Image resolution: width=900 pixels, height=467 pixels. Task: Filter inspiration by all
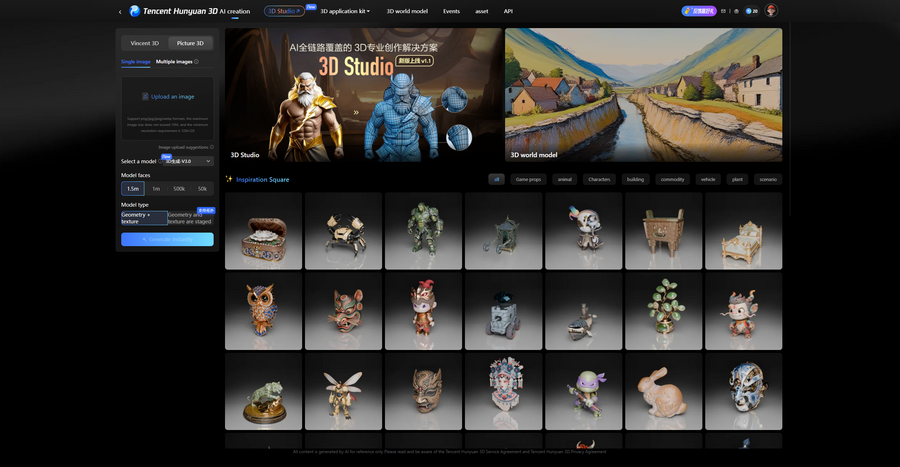[496, 180]
